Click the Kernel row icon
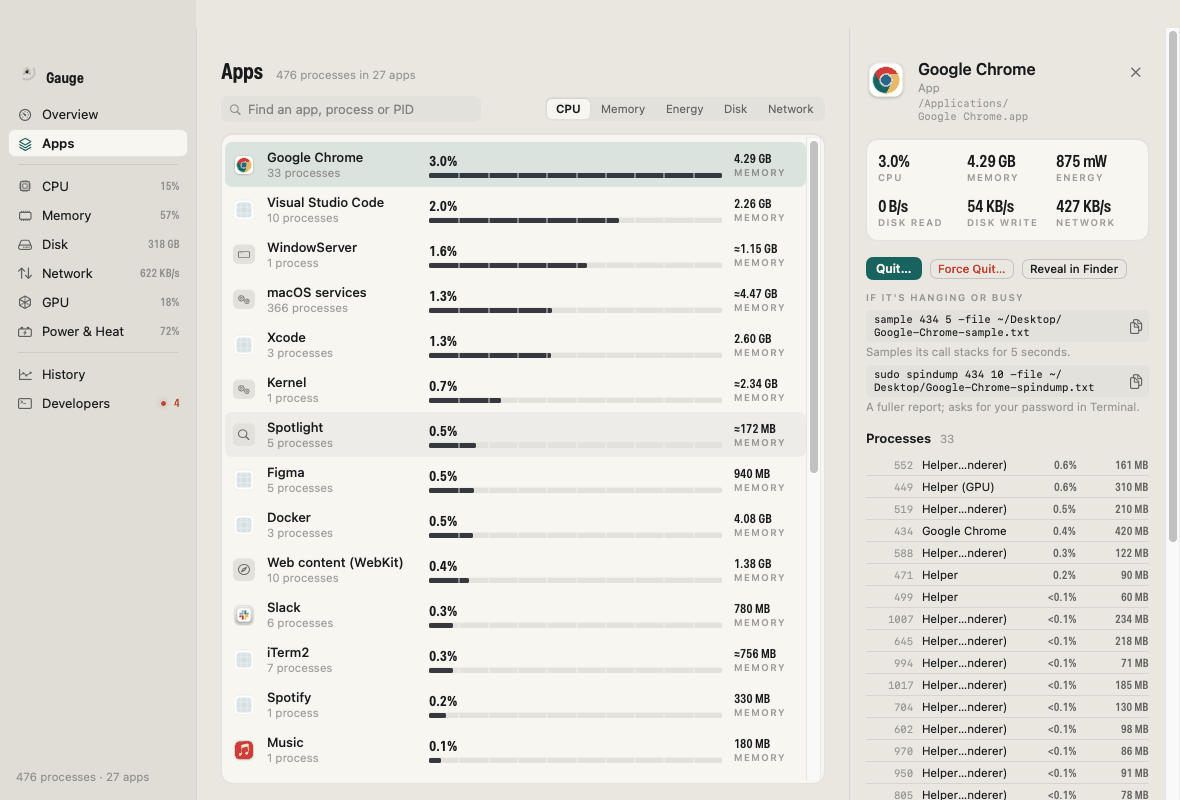Screen dimensions: 1180x800 pyautogui.click(x=244, y=390)
